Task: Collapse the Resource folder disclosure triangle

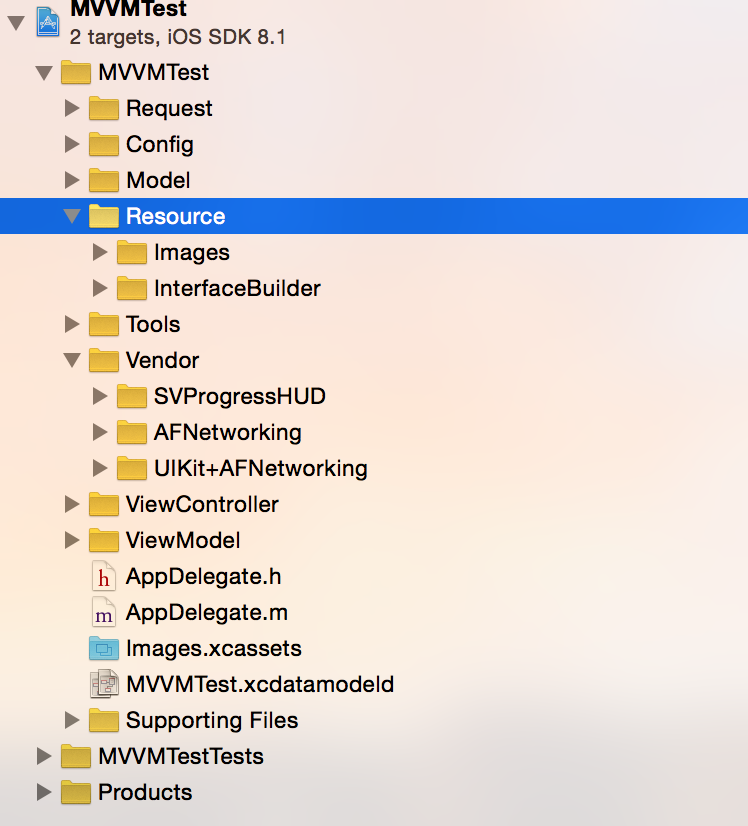Action: (x=71, y=216)
